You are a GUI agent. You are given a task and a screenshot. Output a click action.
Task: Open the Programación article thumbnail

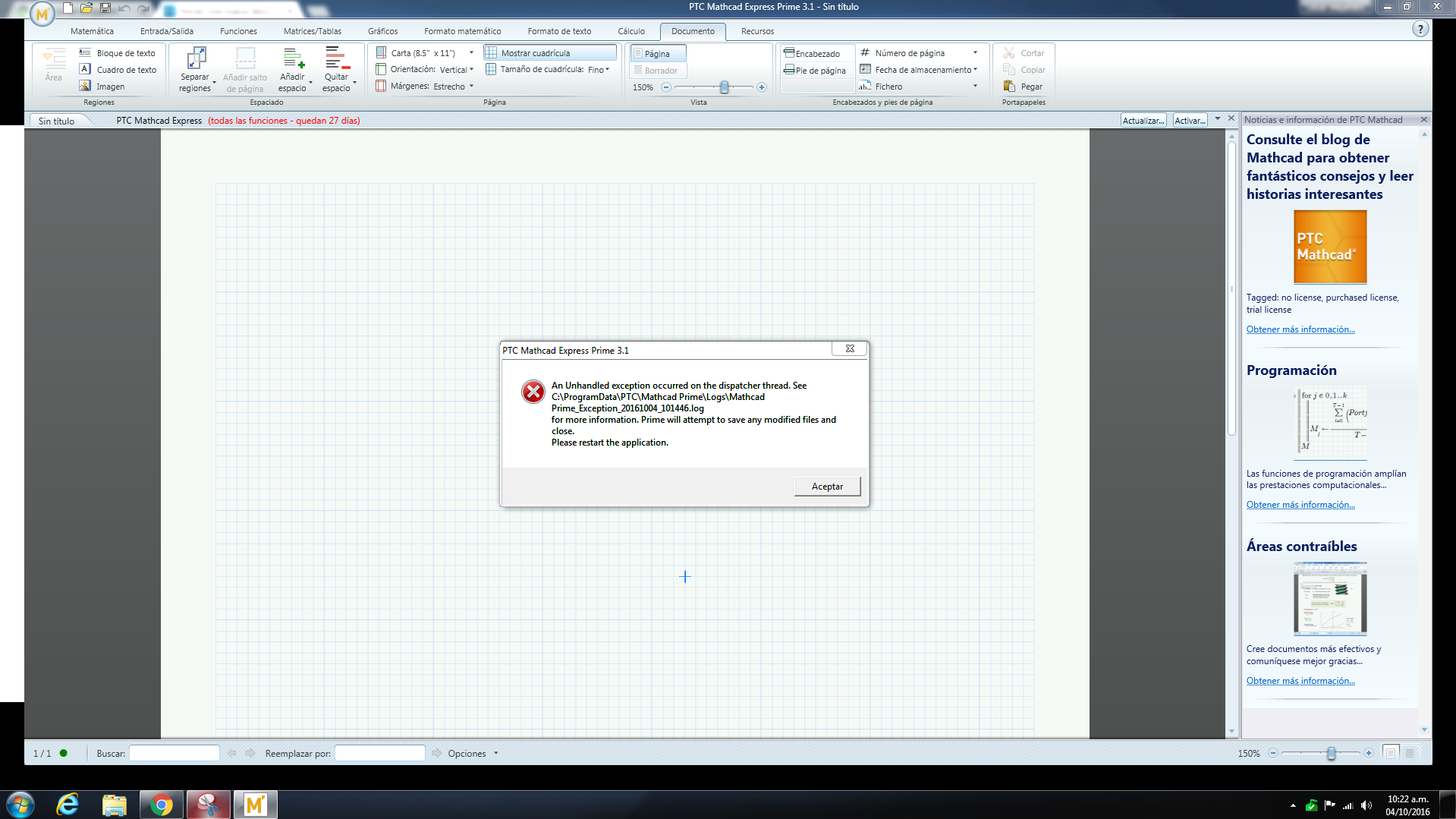click(x=1330, y=423)
